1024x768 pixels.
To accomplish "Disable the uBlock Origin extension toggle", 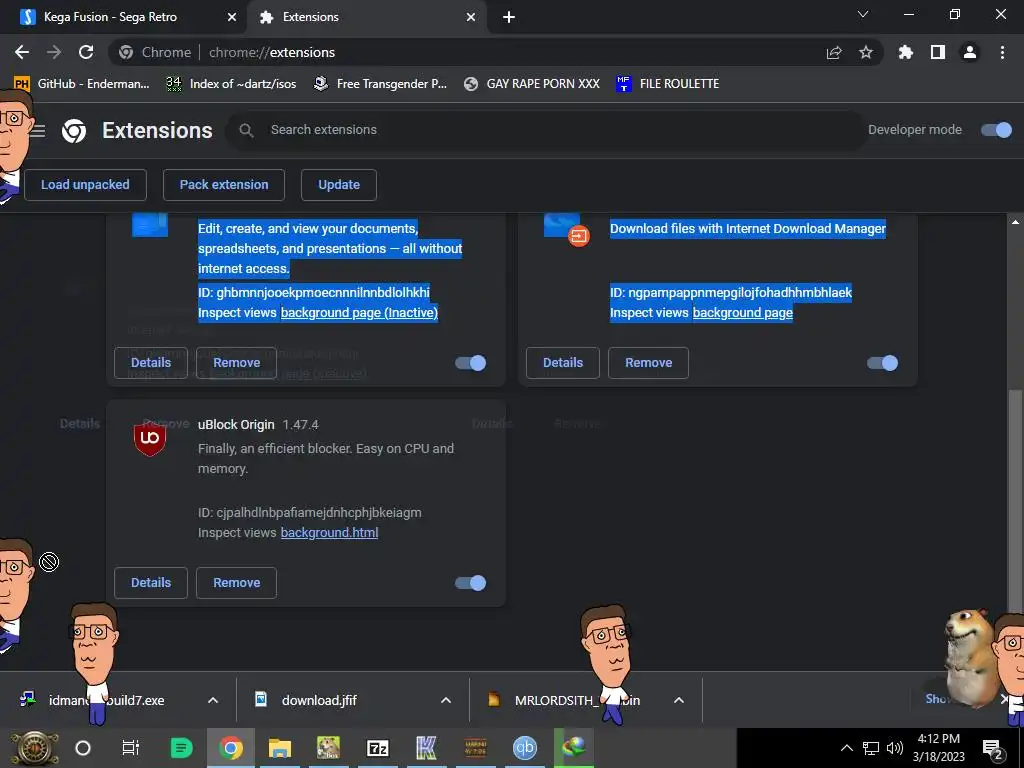I will 470,583.
